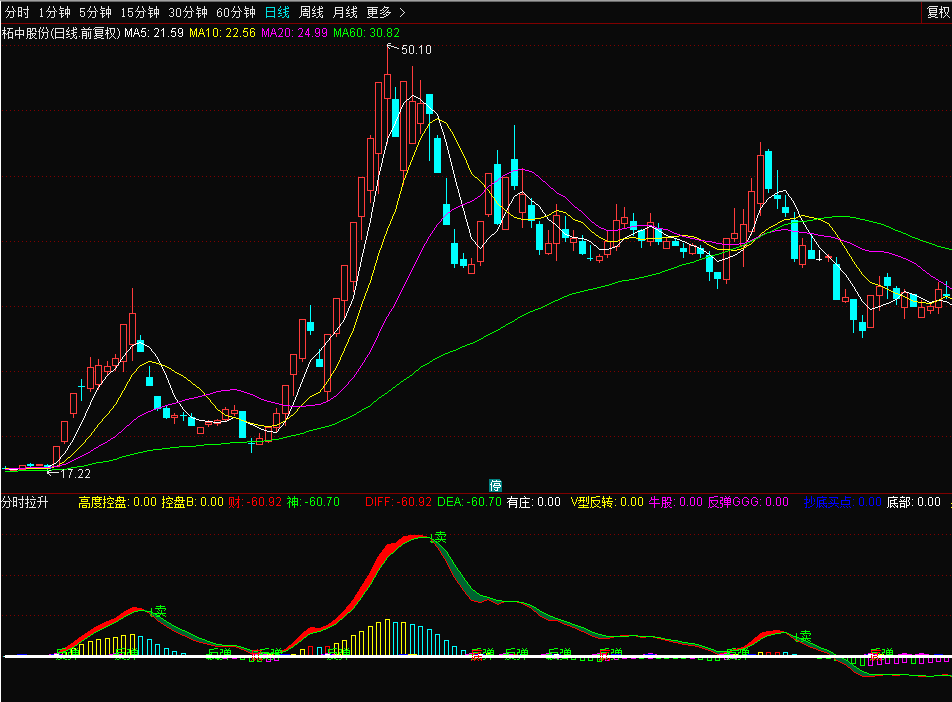This screenshot has width=952, height=702.
Task: Click the V型反转: 0.00 value
Action: (x=607, y=502)
